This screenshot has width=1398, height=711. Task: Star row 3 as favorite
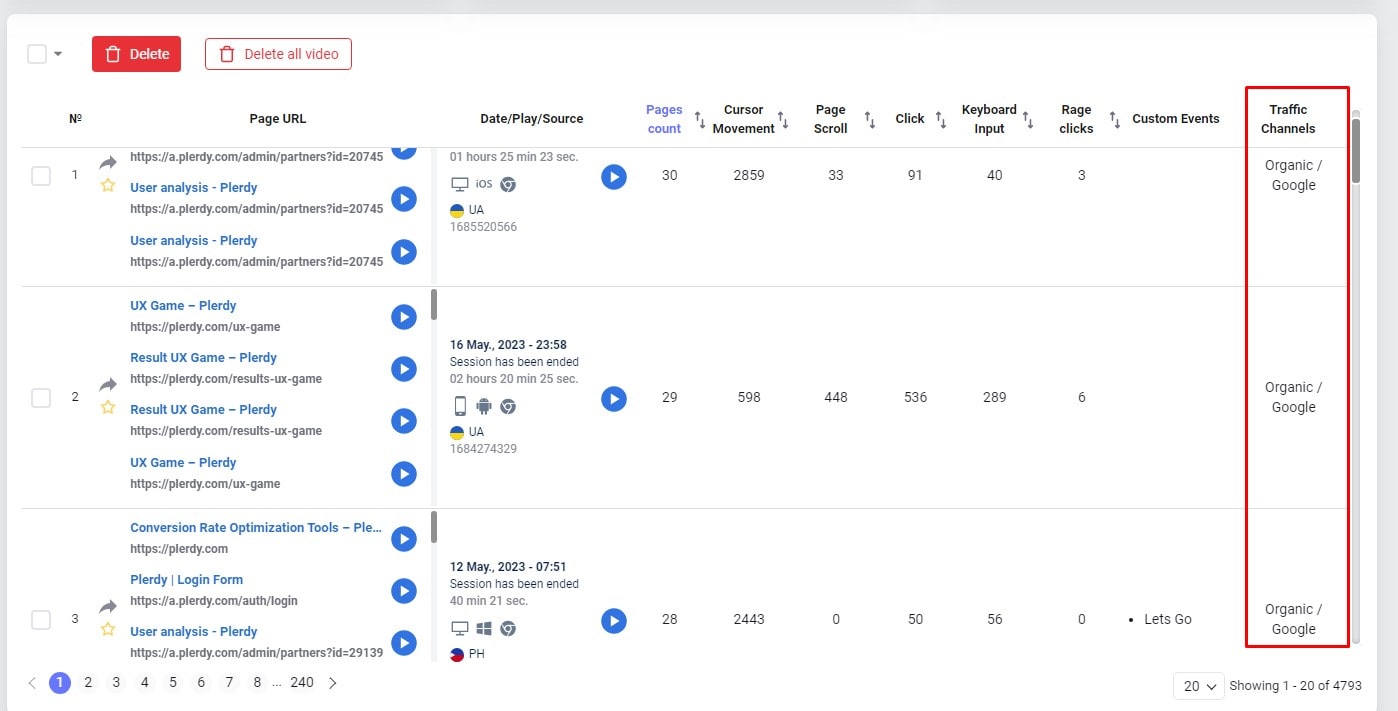pos(108,629)
